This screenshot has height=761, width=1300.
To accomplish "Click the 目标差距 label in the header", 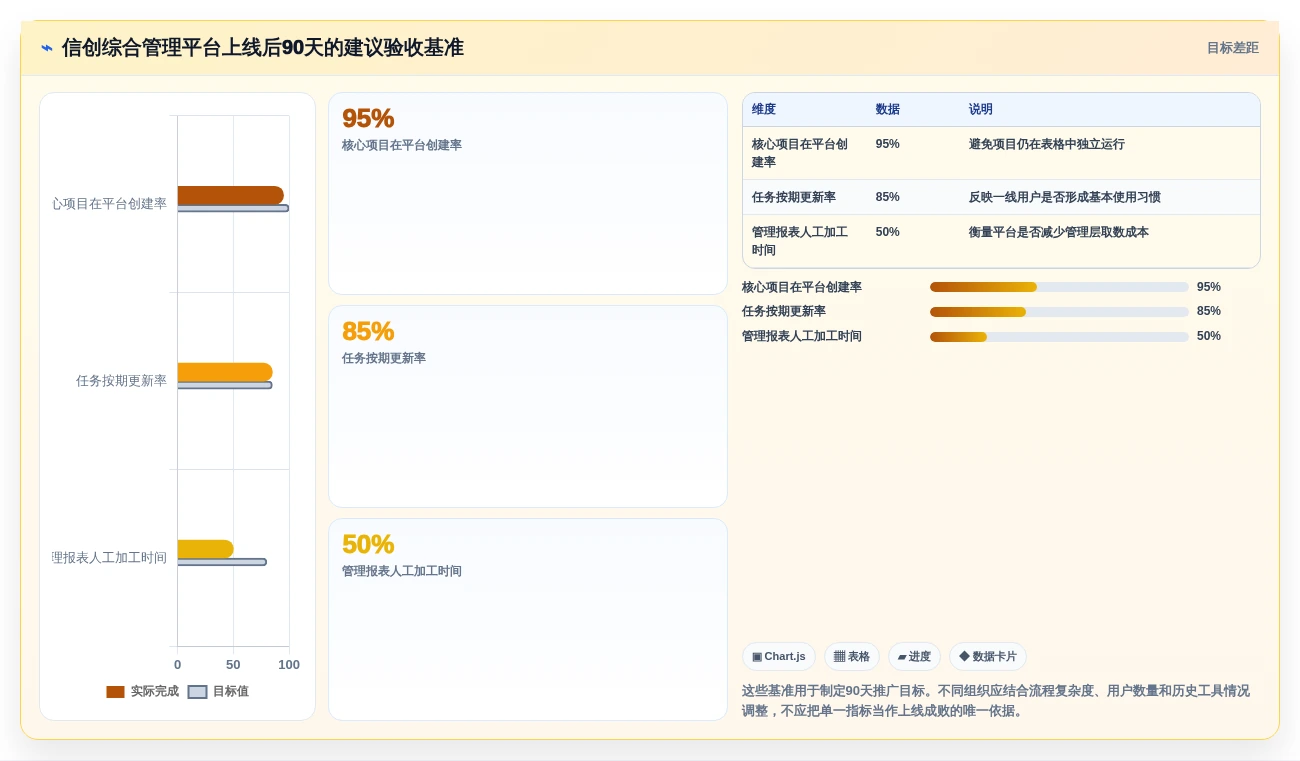I will pos(1232,48).
